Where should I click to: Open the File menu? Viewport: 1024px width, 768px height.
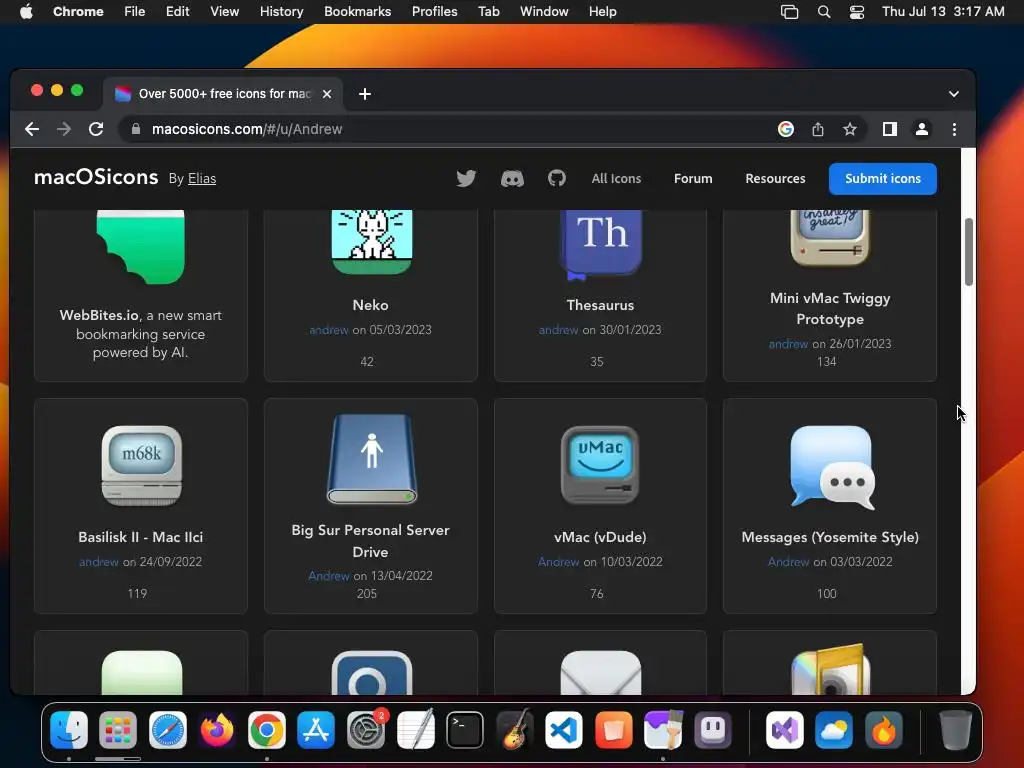click(x=135, y=12)
